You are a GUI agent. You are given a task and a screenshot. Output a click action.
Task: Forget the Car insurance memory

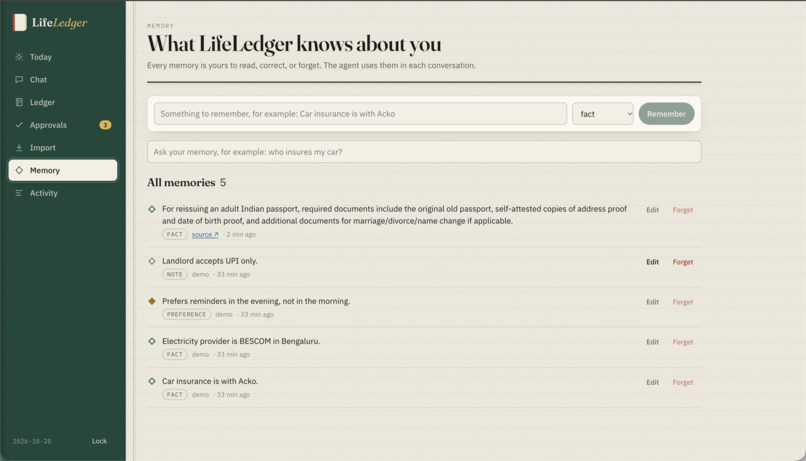point(683,382)
